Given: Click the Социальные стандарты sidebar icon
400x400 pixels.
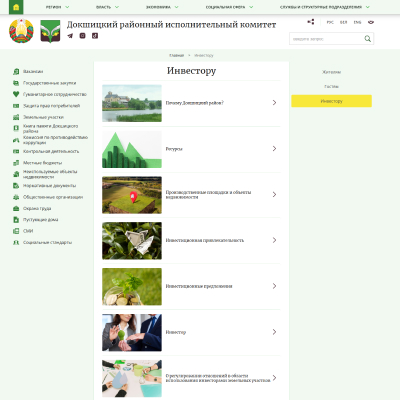Looking at the screenshot, I should (x=16, y=242).
